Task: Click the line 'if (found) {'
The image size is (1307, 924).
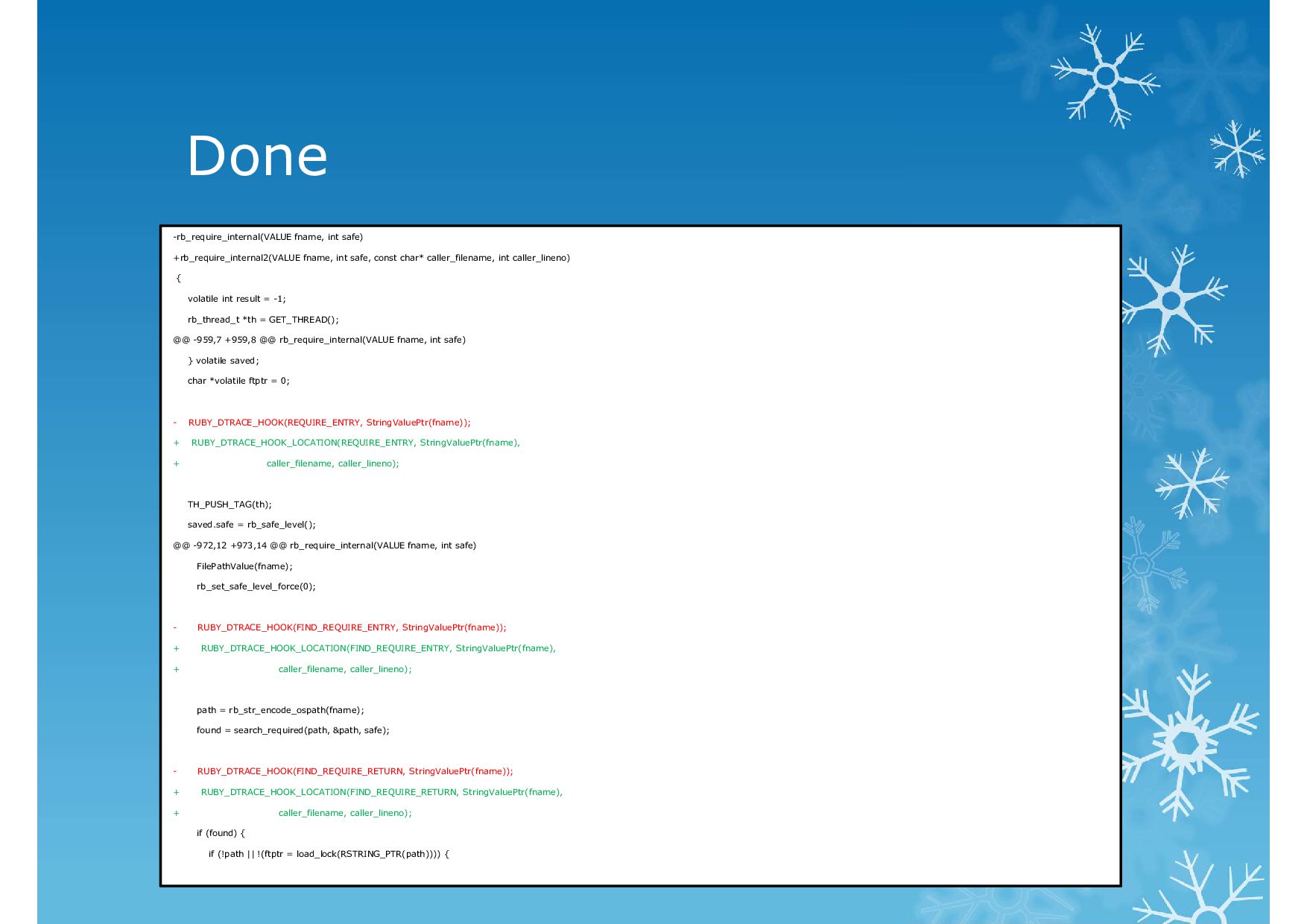Action: click(221, 833)
